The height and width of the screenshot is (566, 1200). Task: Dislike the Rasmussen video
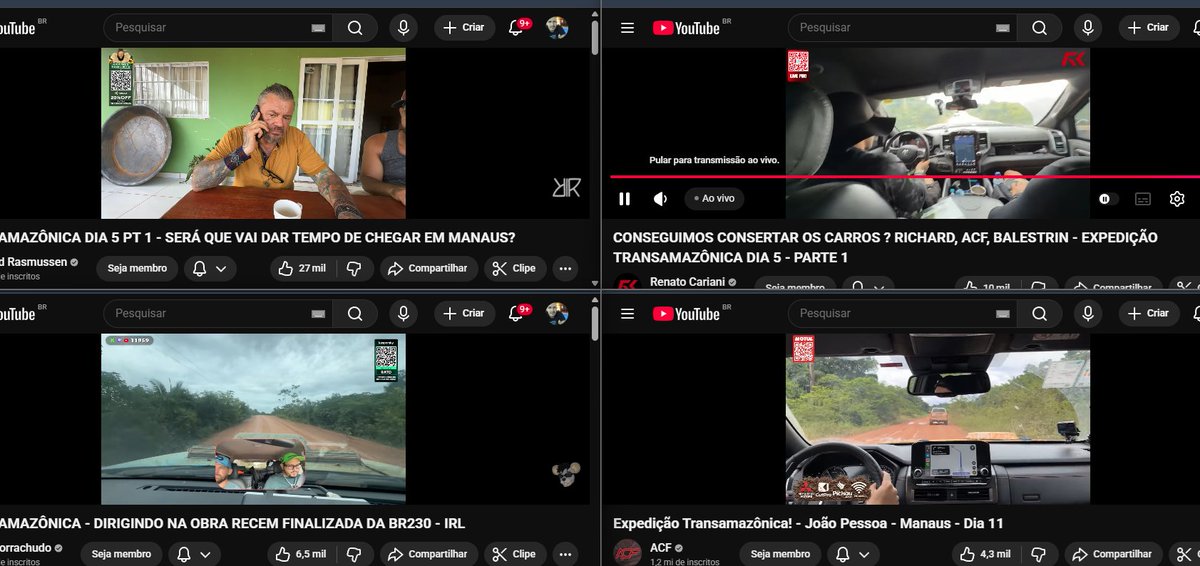pyautogui.click(x=353, y=268)
